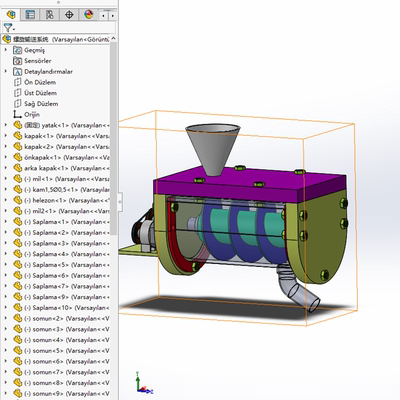Click the somun<8> tree row text
This screenshot has width=400, height=400.
pos(67,383)
